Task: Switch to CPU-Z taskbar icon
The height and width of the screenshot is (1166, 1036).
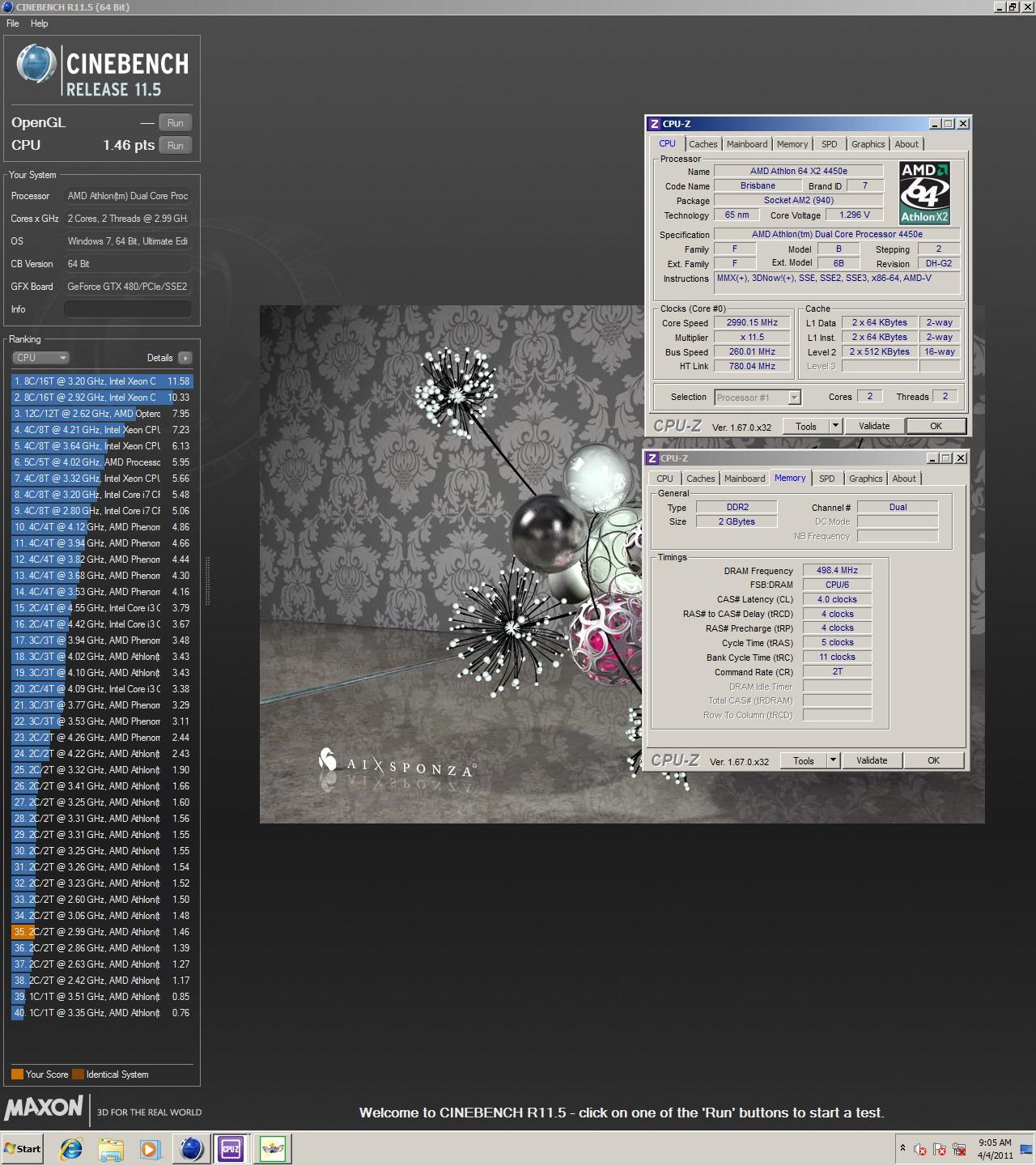Action: click(x=231, y=1149)
